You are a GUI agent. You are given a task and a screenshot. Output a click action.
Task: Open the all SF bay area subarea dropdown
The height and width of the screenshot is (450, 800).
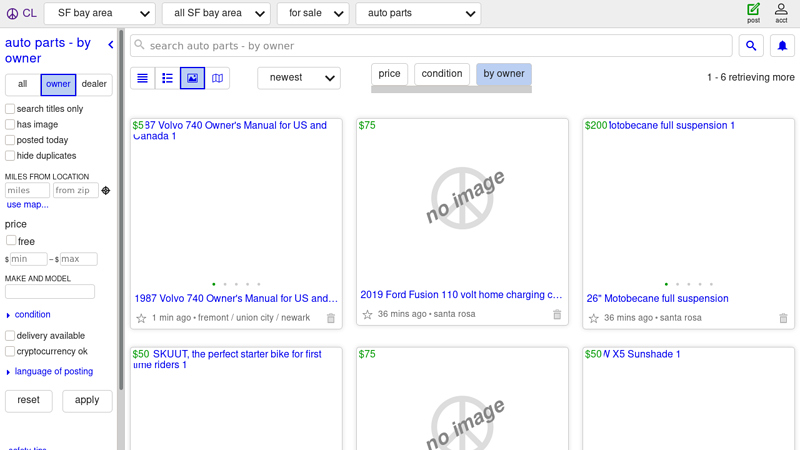216,13
